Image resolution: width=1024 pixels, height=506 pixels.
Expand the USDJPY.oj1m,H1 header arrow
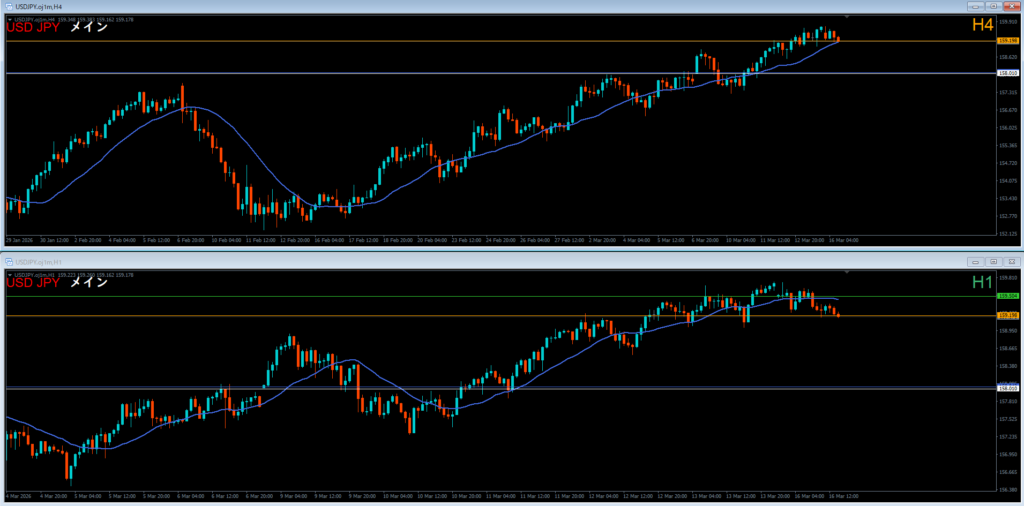[x=9, y=274]
